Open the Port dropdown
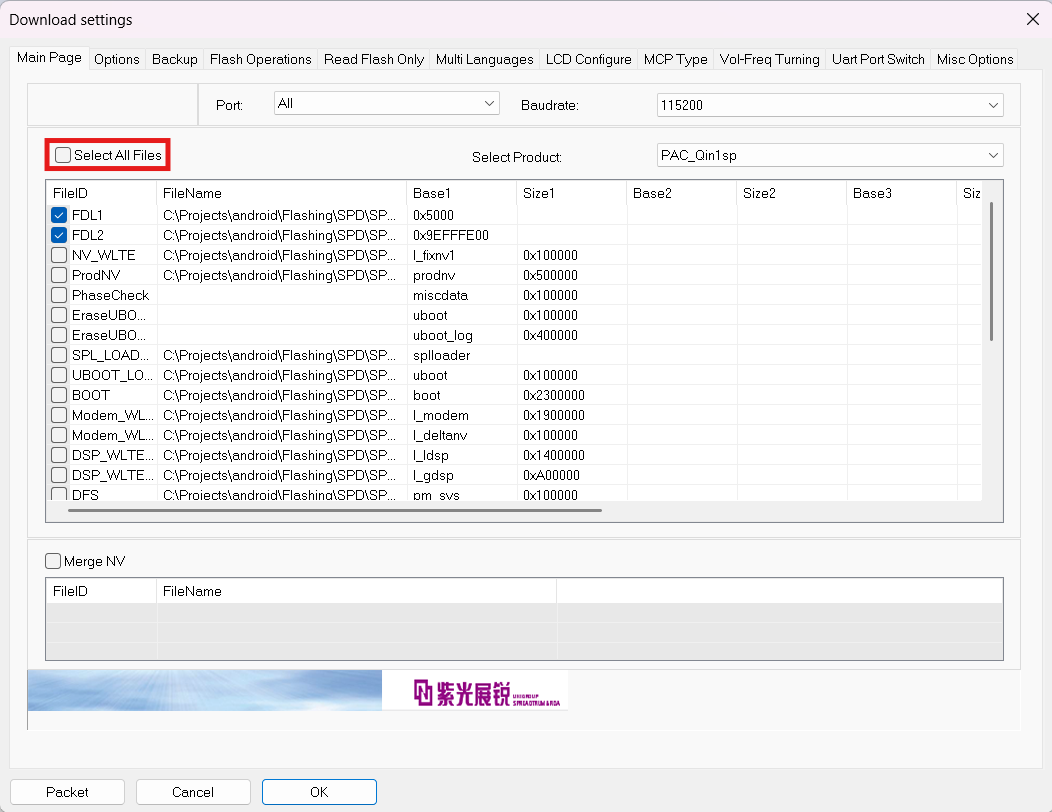The height and width of the screenshot is (812, 1052). (x=386, y=103)
